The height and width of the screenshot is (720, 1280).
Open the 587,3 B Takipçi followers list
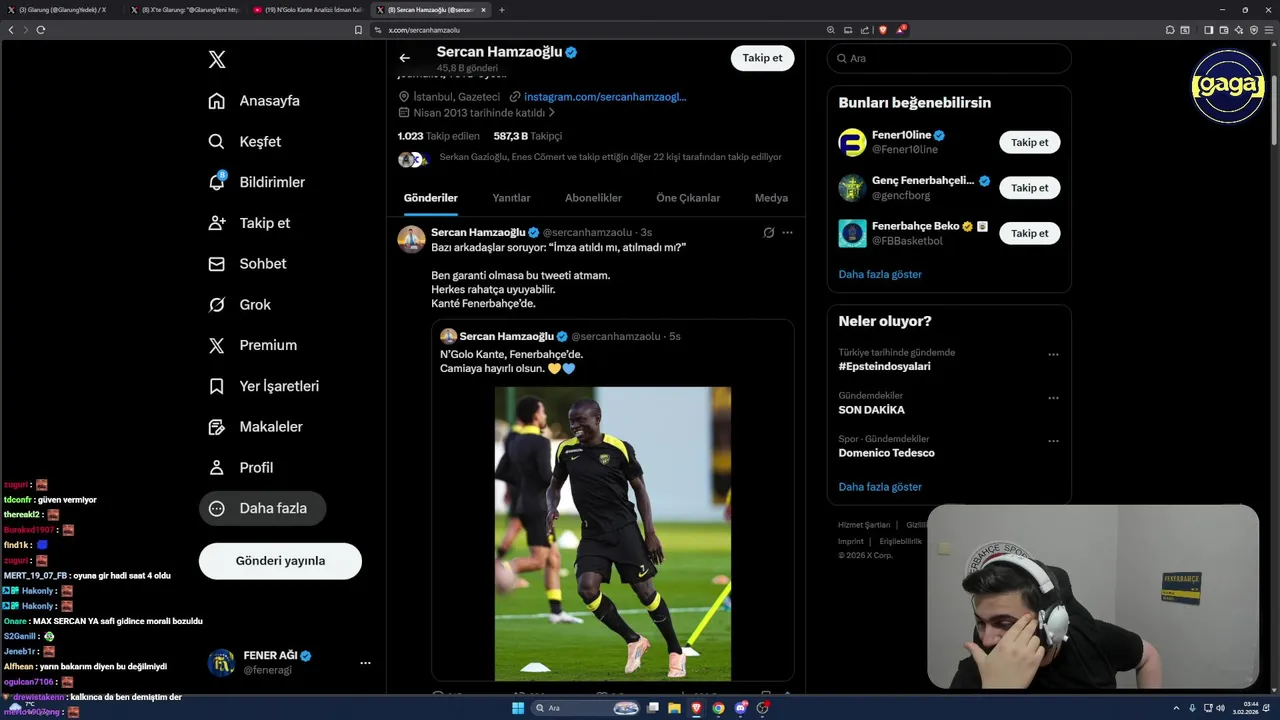point(528,136)
